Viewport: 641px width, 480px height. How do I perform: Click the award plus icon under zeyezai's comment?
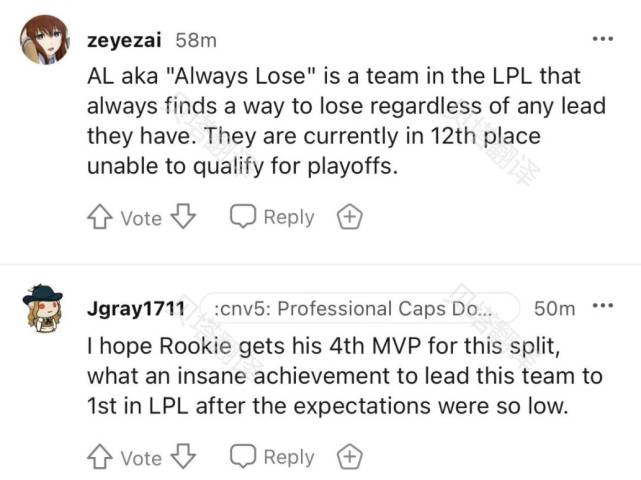pos(349,217)
